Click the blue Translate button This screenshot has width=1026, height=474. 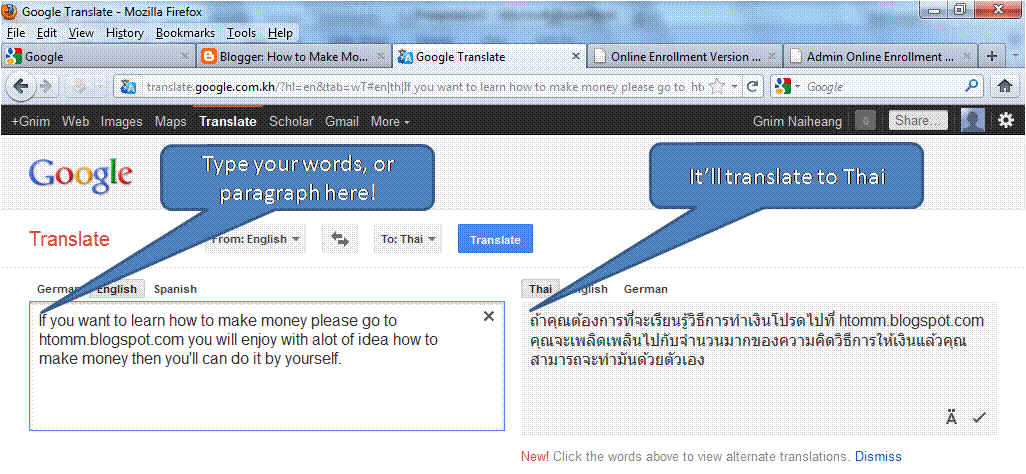click(495, 239)
